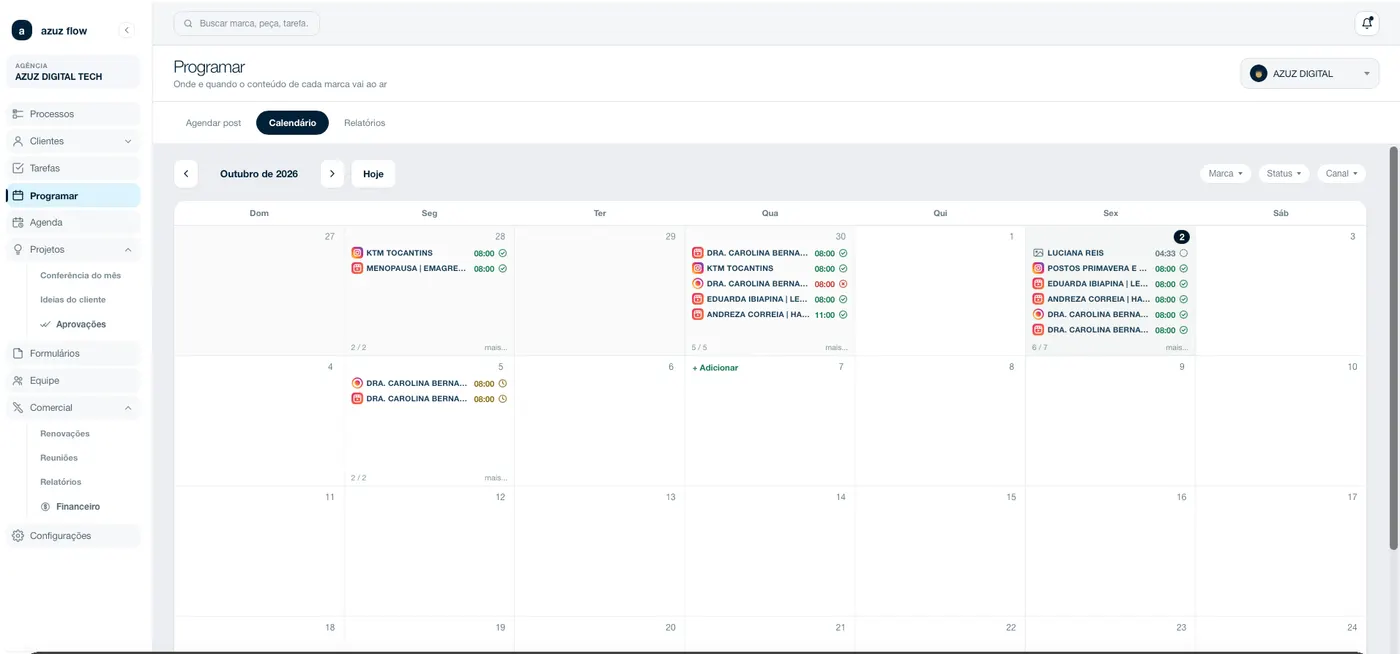Focus the Buscar marca, peça, tarefa search field
The image size is (1400, 654).
pos(247,23)
